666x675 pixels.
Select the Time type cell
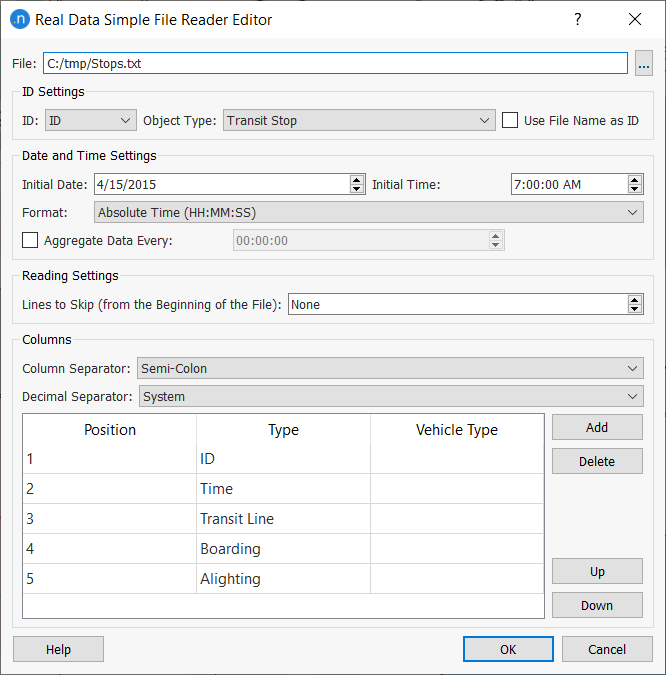(283, 489)
